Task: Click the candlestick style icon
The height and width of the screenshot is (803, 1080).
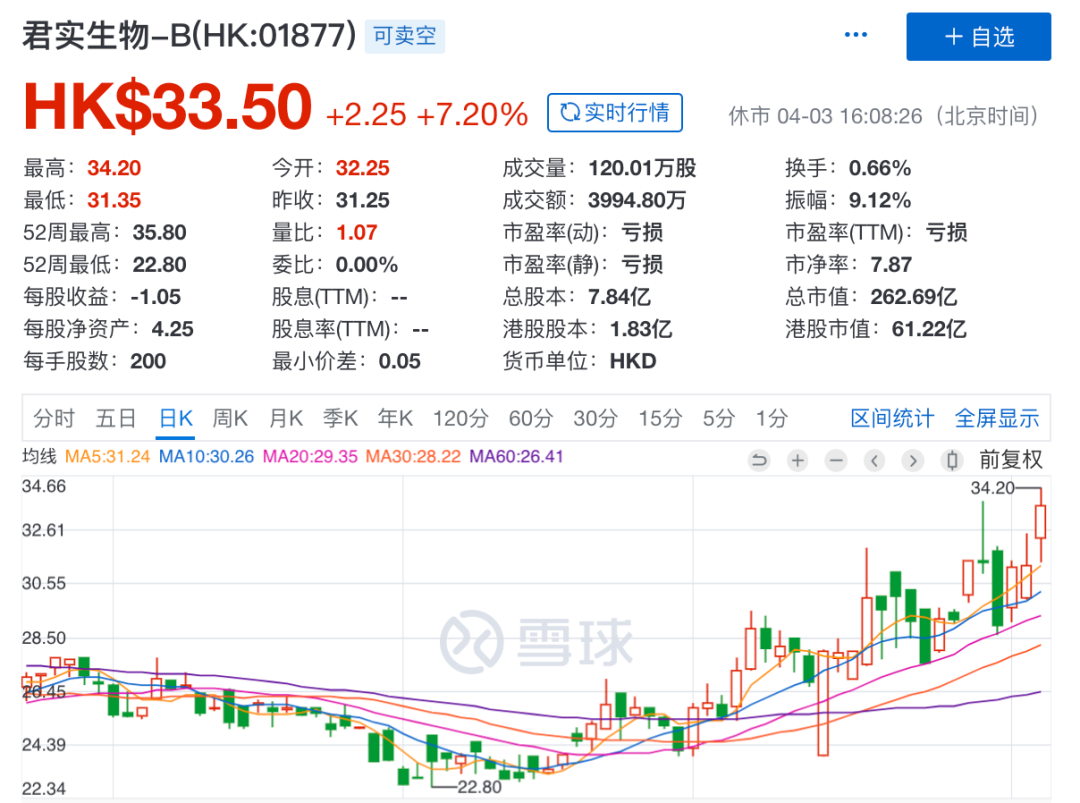Action: [x=952, y=460]
